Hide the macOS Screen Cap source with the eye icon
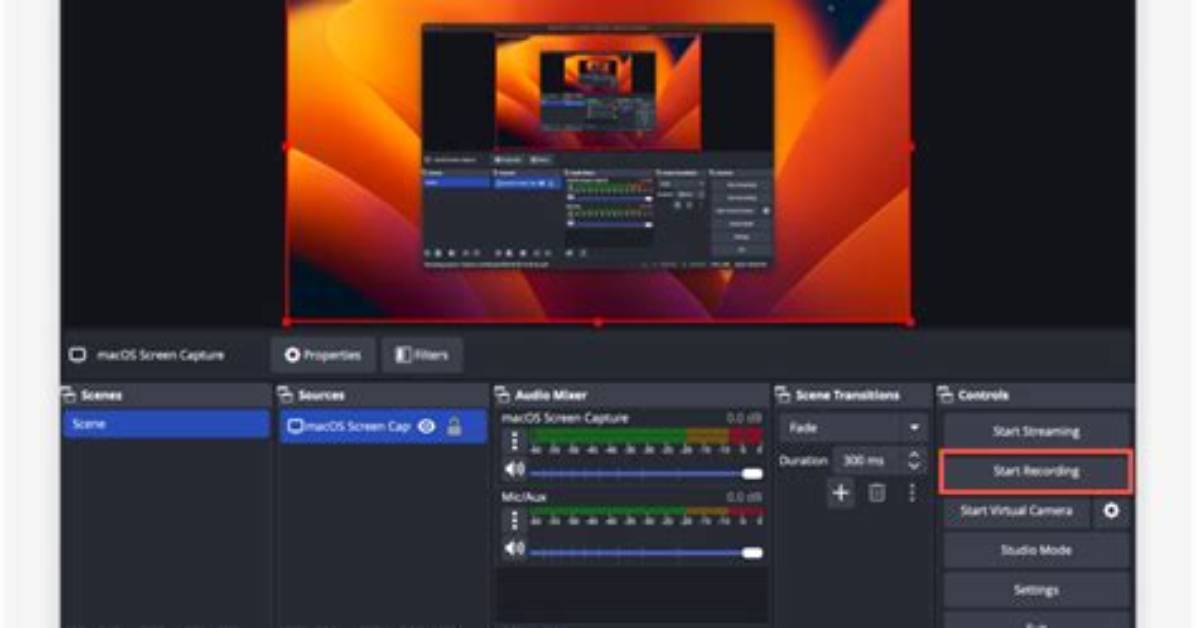This screenshot has width=1196, height=628. (x=426, y=426)
